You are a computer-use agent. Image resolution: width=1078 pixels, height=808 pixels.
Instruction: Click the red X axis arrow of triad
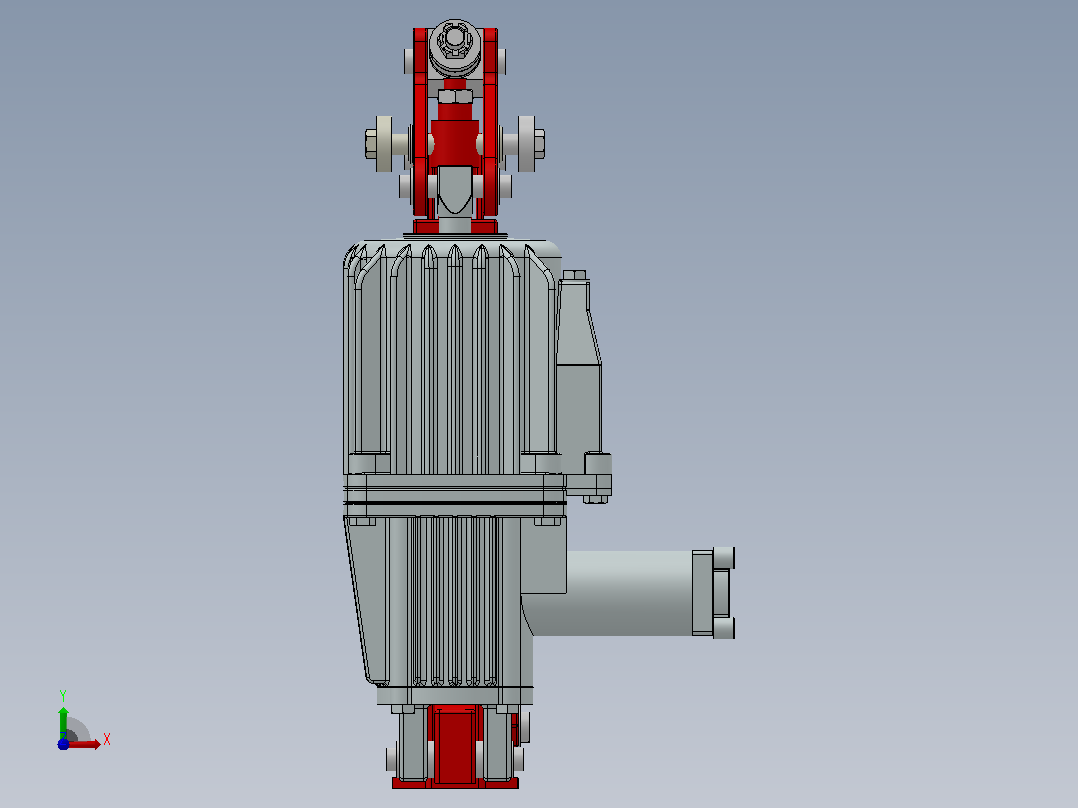[86, 744]
